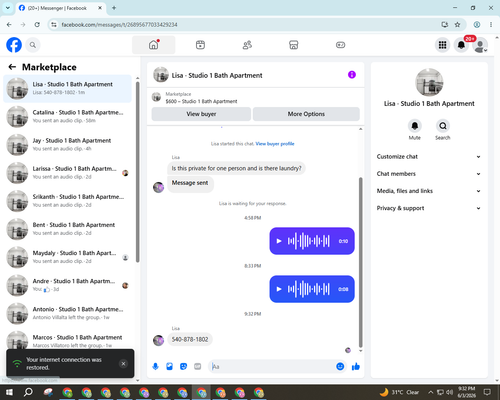This screenshot has height=400, width=500.
Task: Open the Friends tab icon
Action: pyautogui.click(x=247, y=45)
